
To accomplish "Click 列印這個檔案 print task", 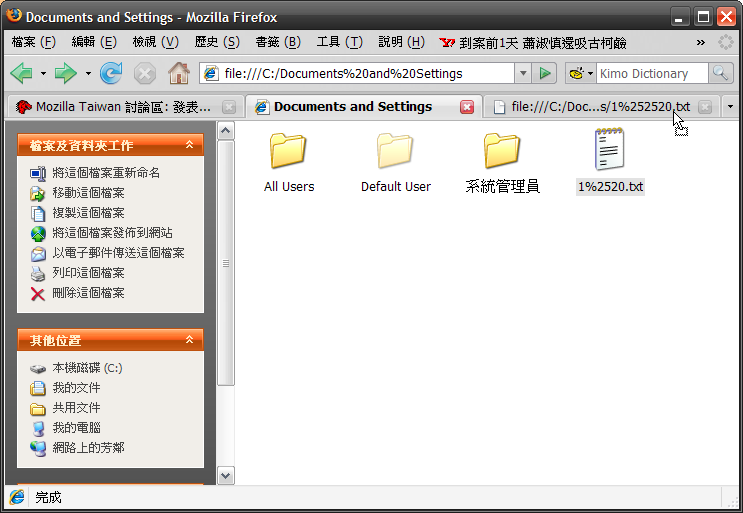I will (88, 273).
